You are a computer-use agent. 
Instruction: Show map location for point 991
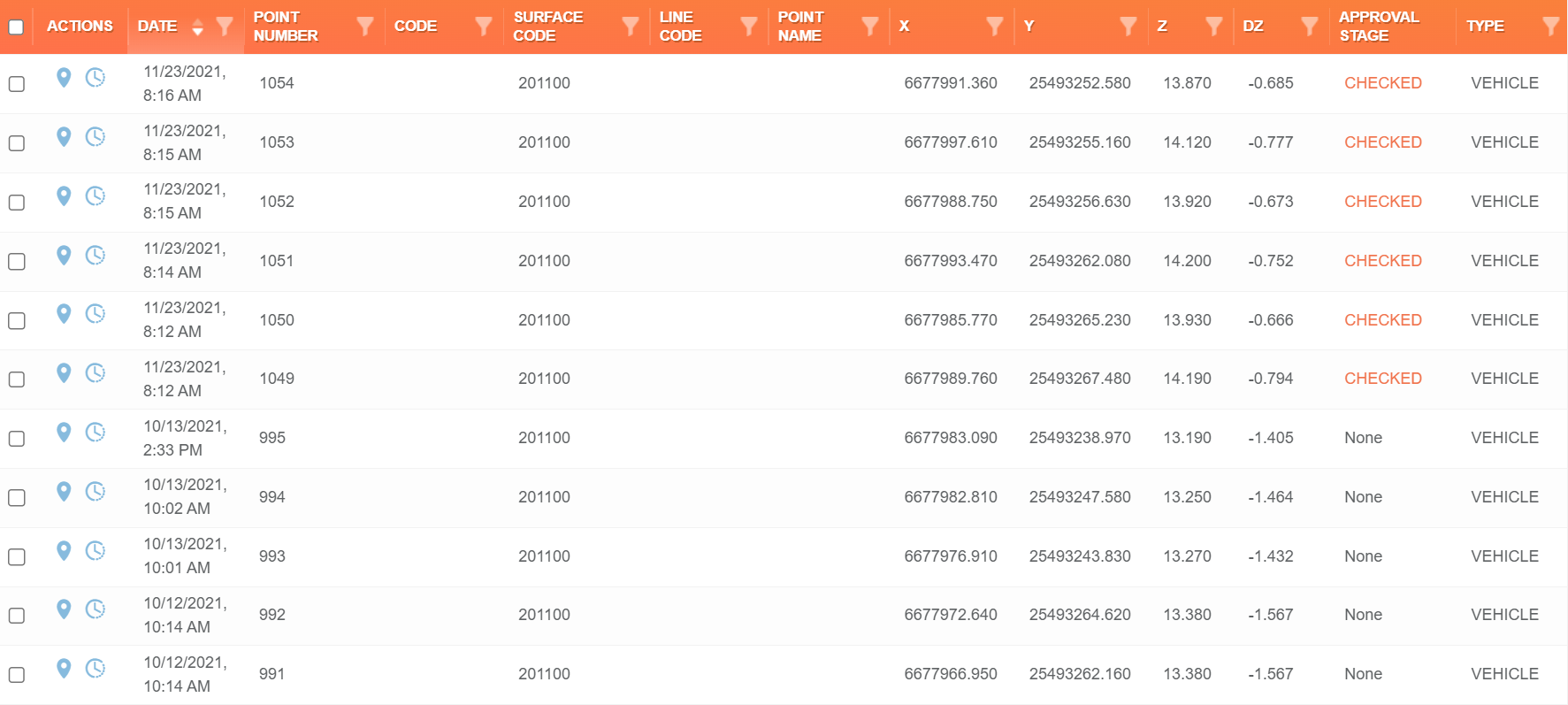click(x=64, y=669)
